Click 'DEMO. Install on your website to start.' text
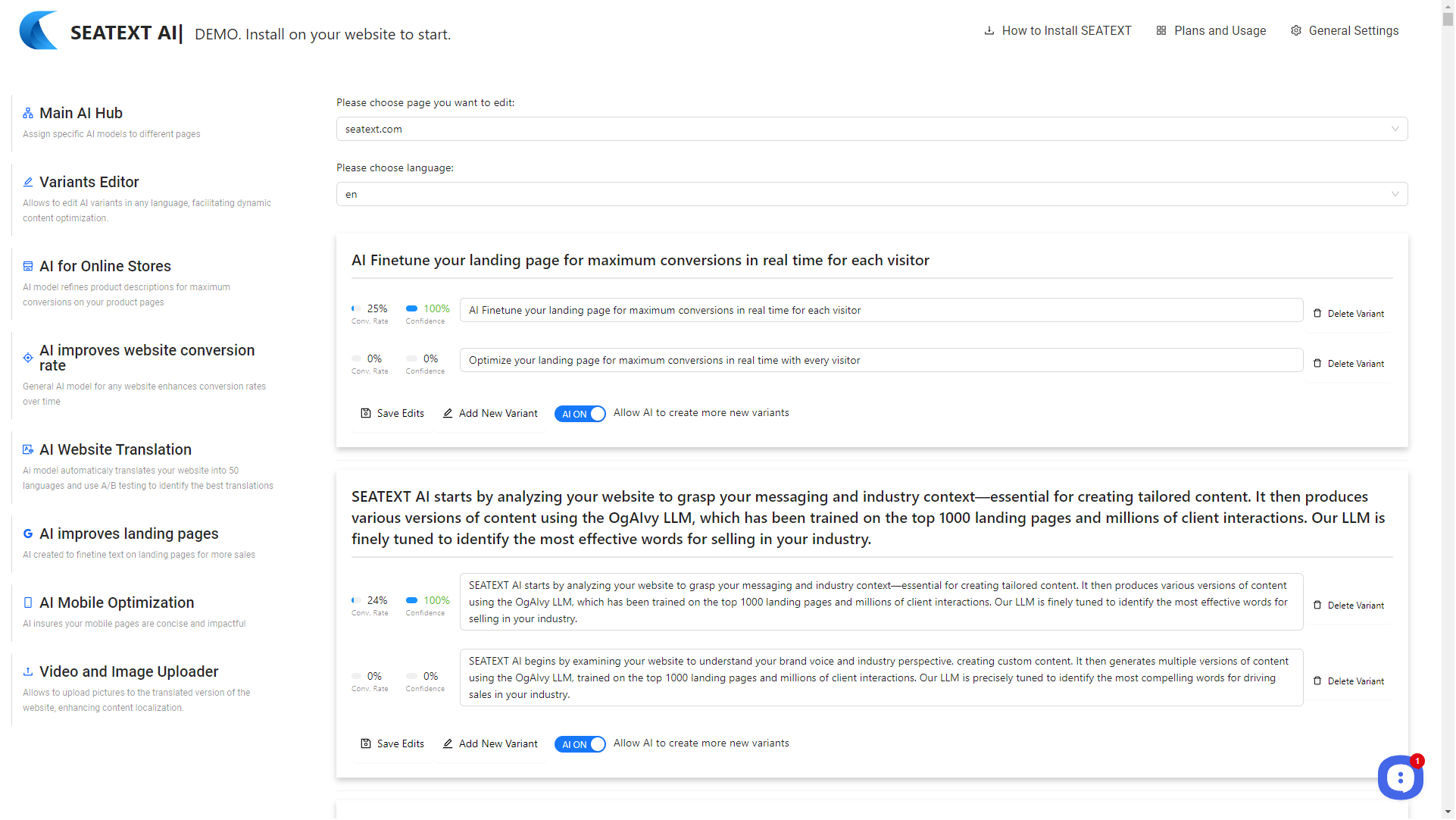Viewport: 1456px width, 820px height. 323,35
